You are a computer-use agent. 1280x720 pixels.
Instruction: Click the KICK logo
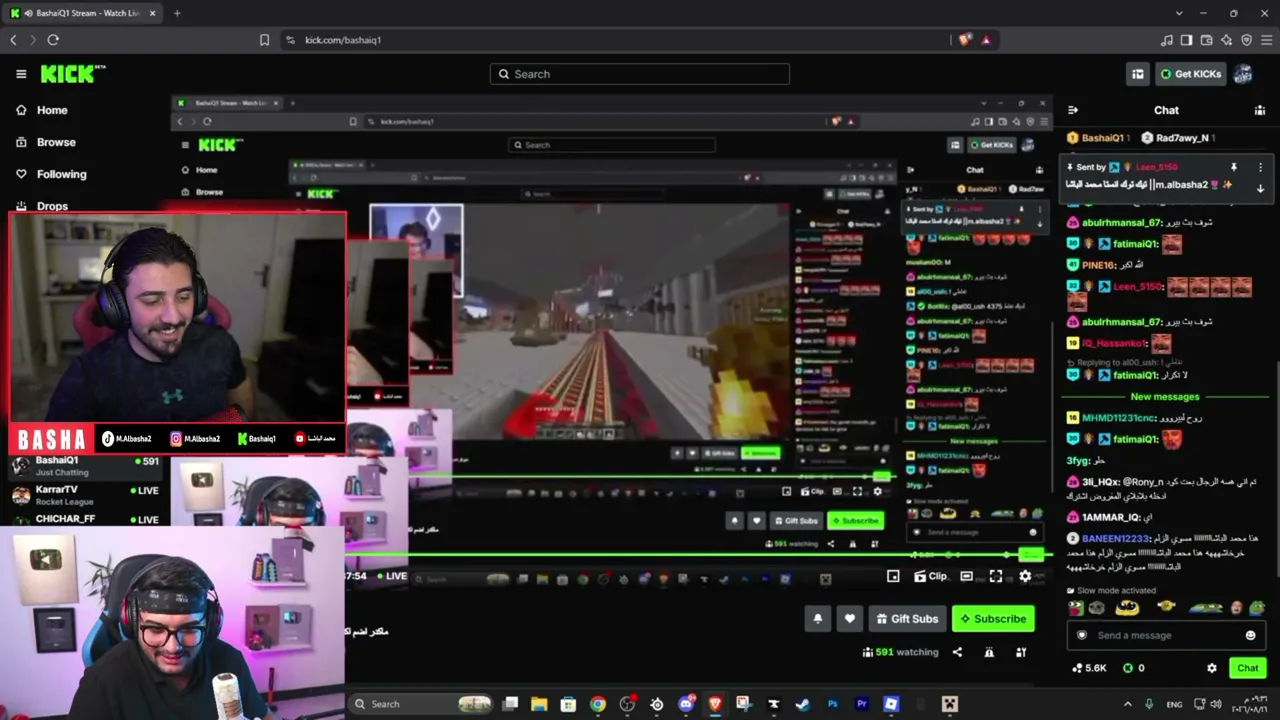point(72,74)
